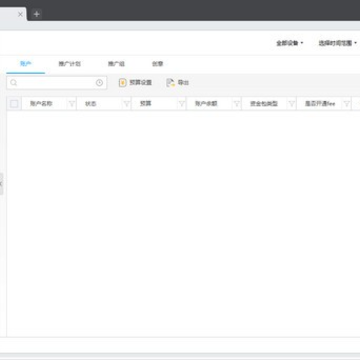Switch to the 推广组 tab

116,64
